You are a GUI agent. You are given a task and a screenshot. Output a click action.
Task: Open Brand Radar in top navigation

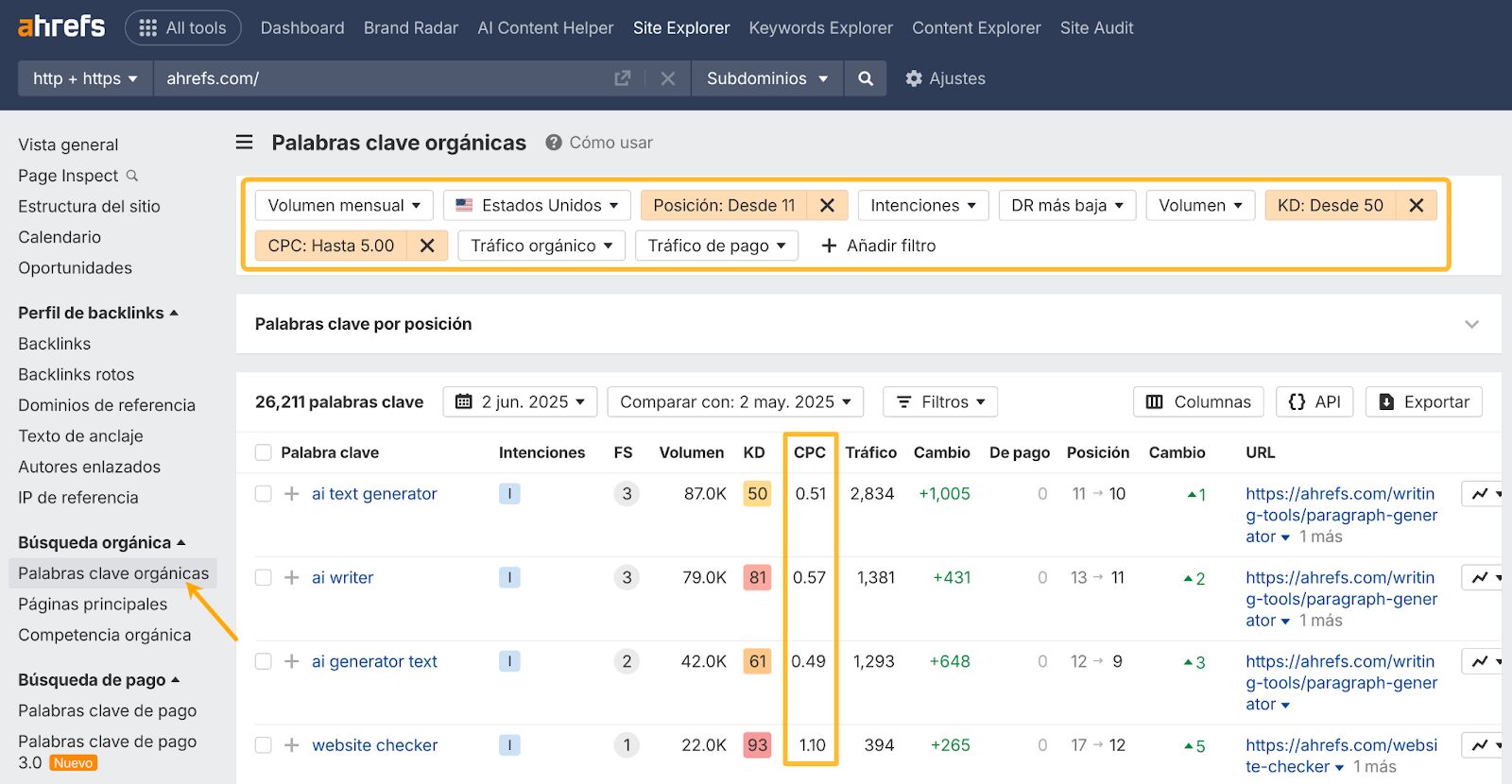(411, 28)
